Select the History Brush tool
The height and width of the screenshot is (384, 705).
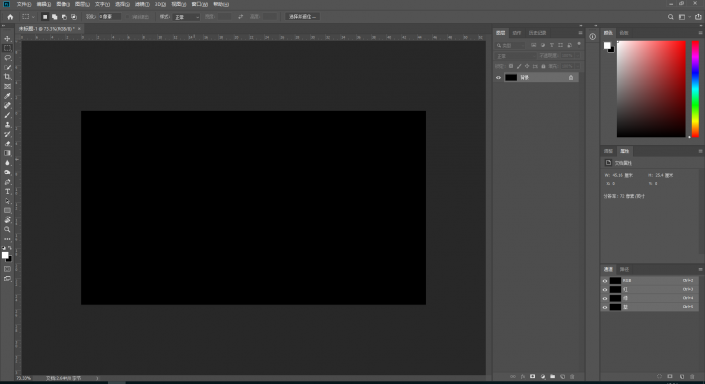pyautogui.click(x=7, y=134)
